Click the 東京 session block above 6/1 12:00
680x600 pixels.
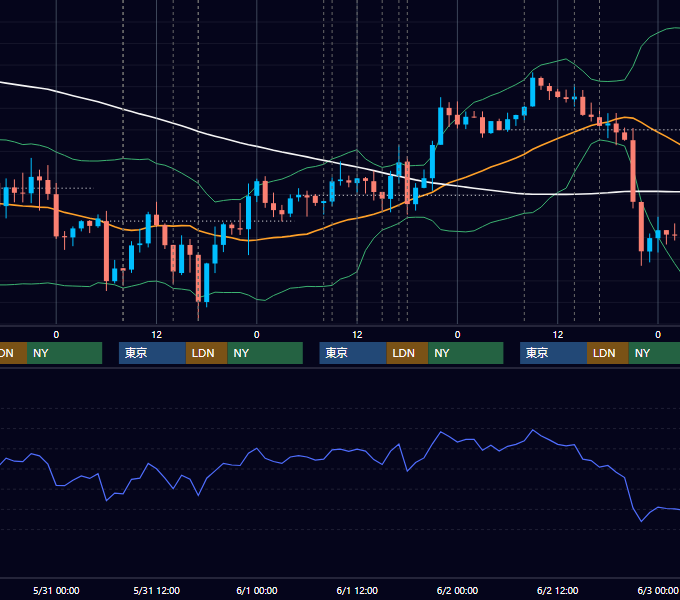coord(353,353)
